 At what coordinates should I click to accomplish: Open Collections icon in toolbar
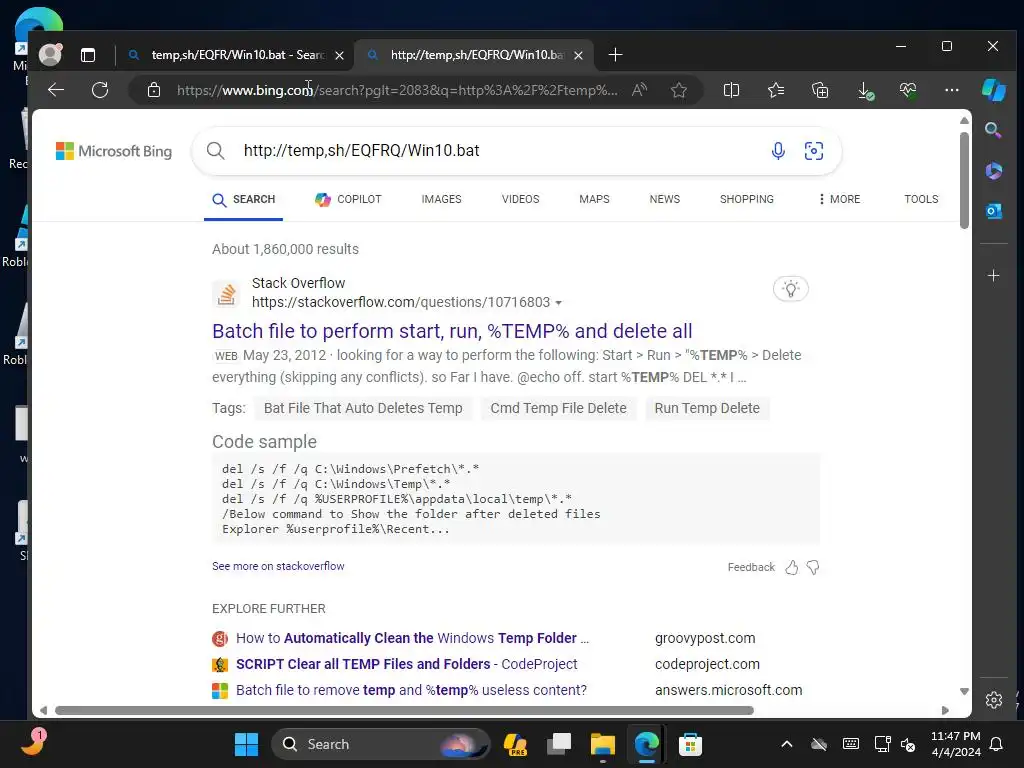(x=820, y=90)
